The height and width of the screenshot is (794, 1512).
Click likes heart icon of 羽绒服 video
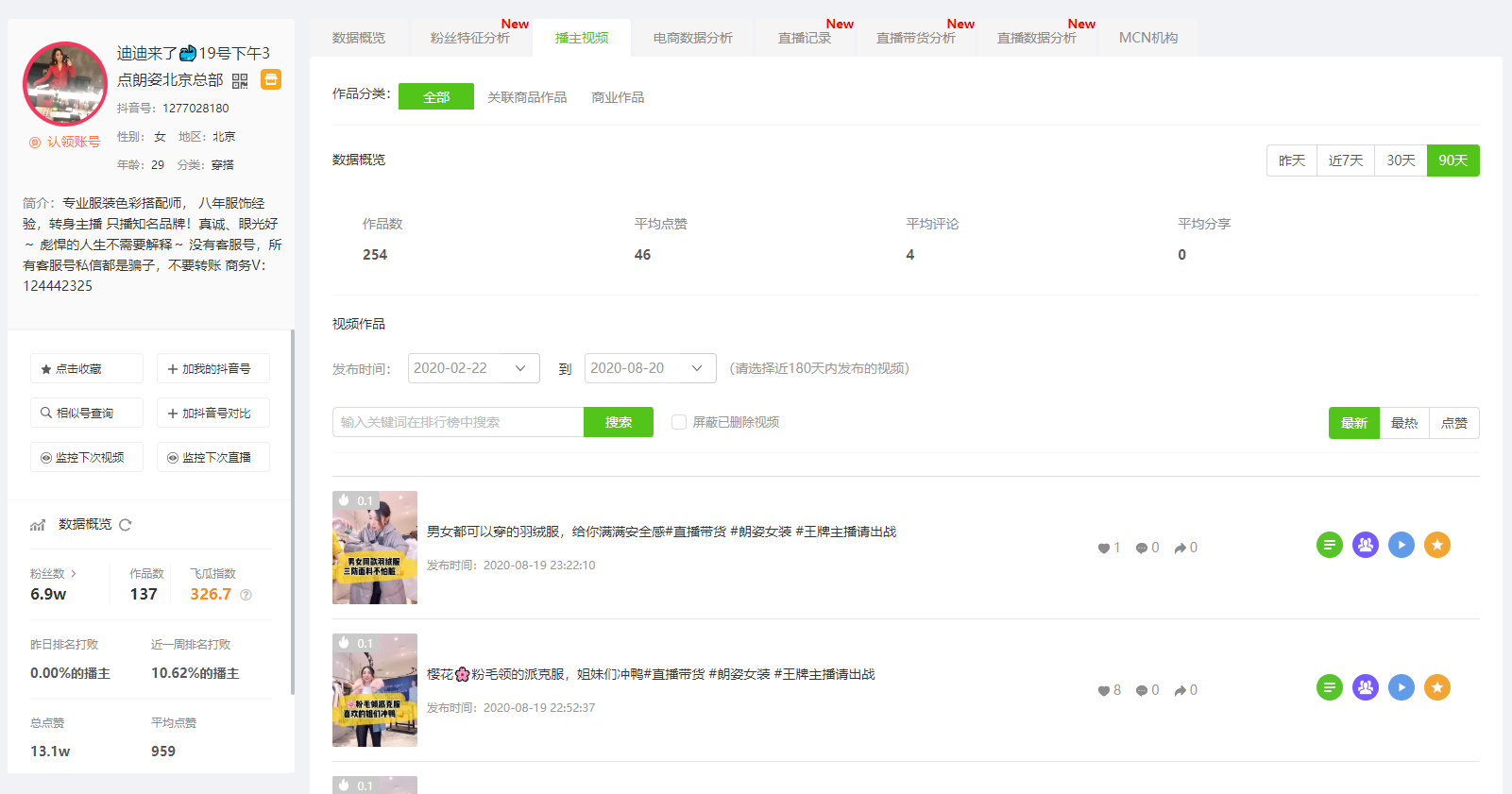[x=1104, y=549]
